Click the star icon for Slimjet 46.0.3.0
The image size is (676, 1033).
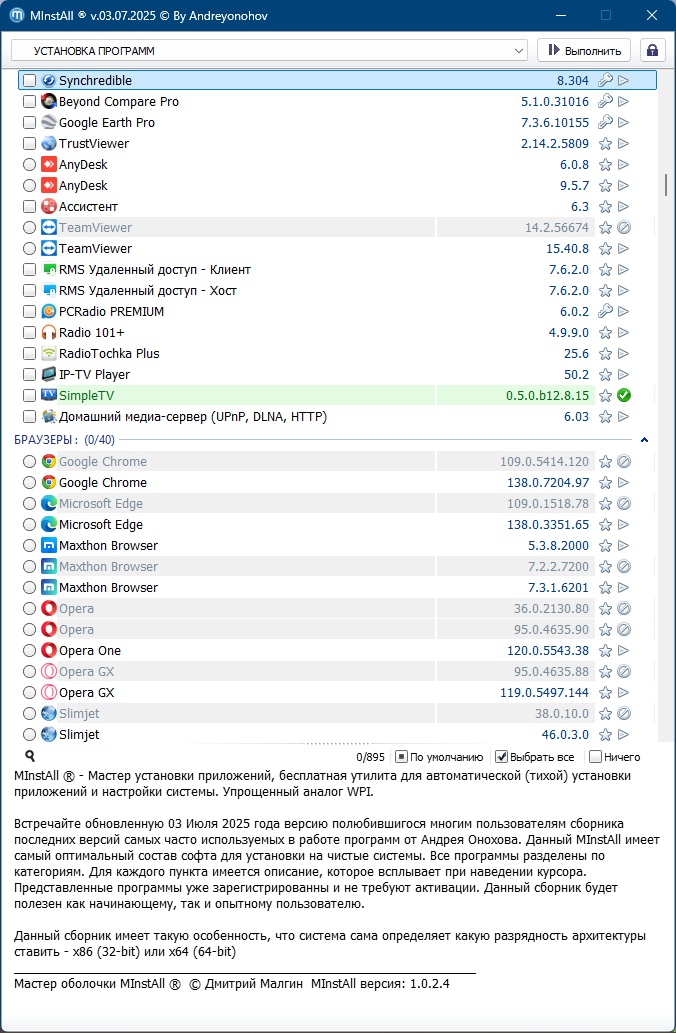click(605, 735)
